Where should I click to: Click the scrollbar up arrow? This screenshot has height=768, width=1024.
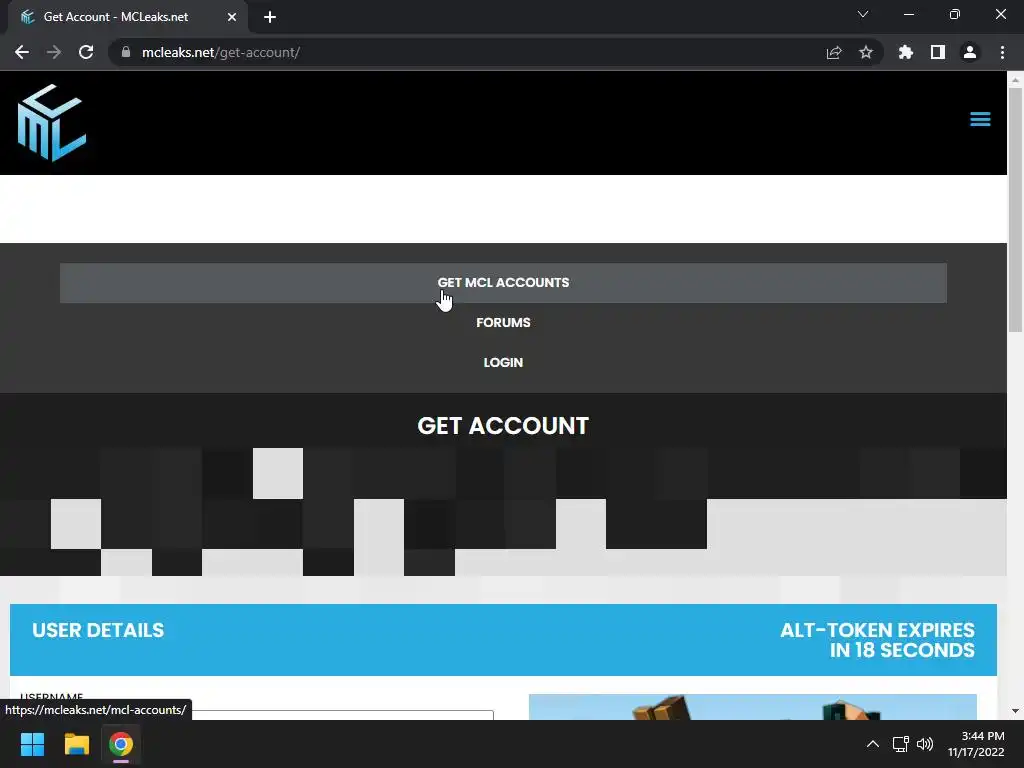tap(1015, 80)
